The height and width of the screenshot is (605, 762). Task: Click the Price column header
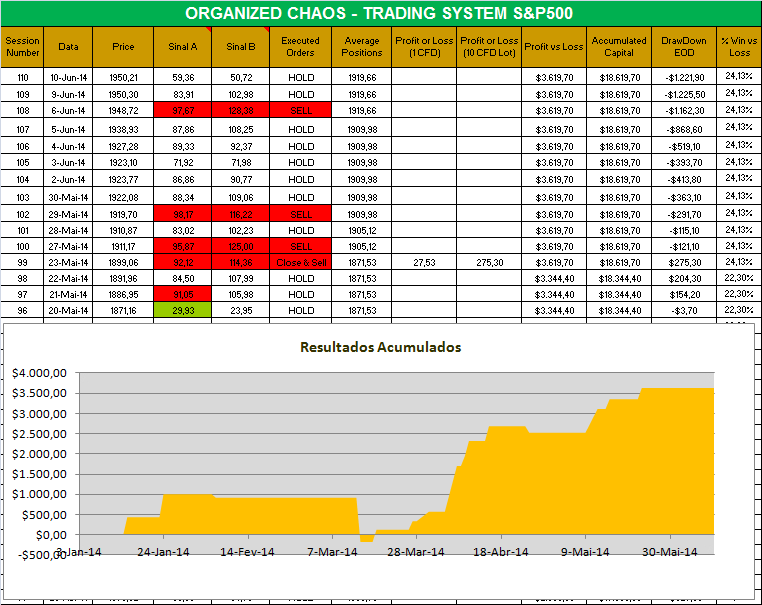click(x=123, y=47)
